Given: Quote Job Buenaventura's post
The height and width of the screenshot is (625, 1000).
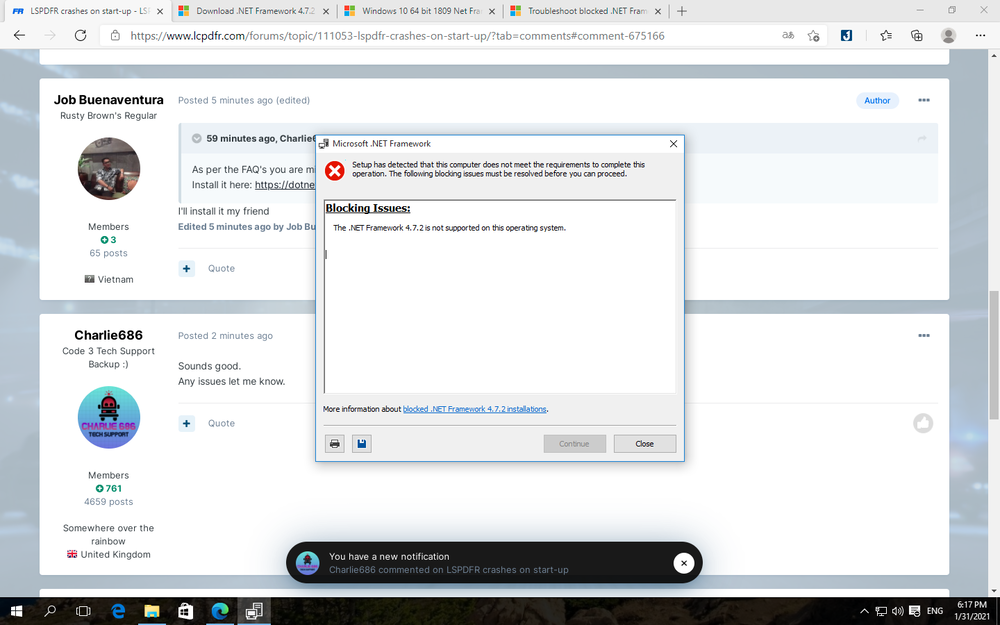Looking at the screenshot, I should [221, 268].
